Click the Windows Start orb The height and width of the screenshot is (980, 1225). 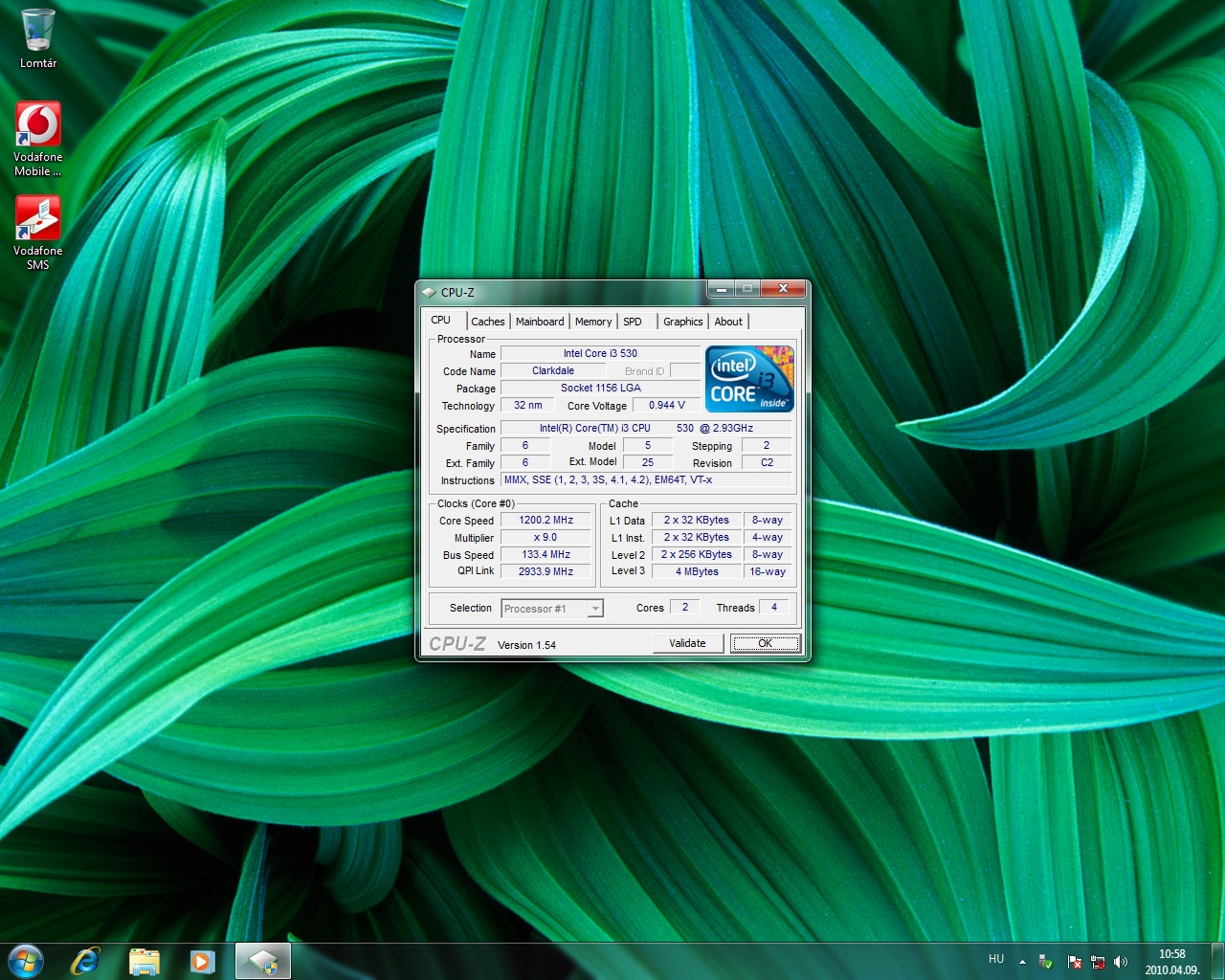click(x=25, y=961)
